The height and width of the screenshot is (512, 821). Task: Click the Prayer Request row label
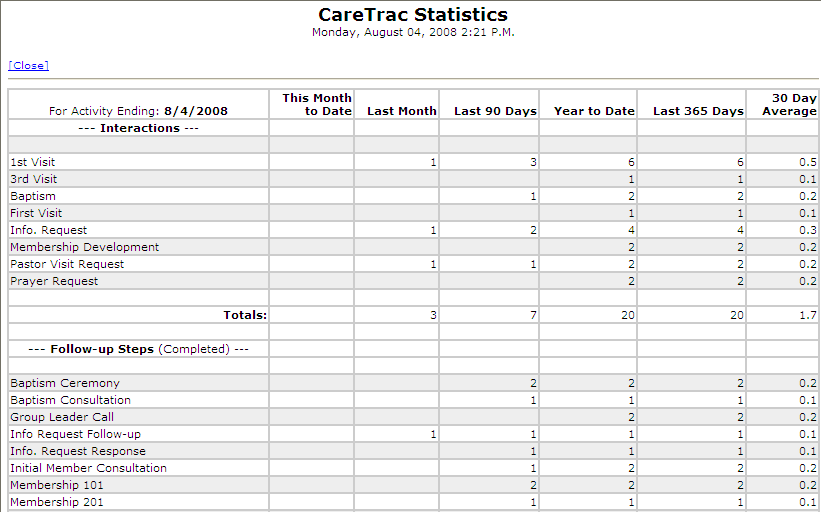click(x=54, y=281)
